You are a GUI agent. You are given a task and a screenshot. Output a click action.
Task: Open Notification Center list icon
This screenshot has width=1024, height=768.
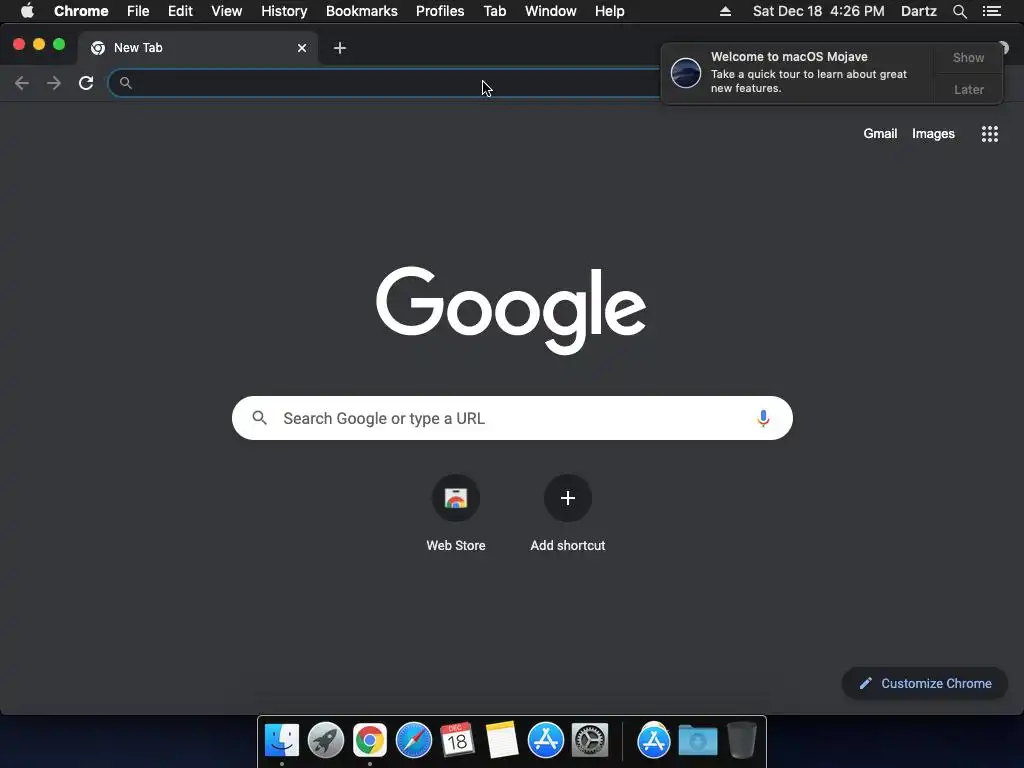(991, 11)
